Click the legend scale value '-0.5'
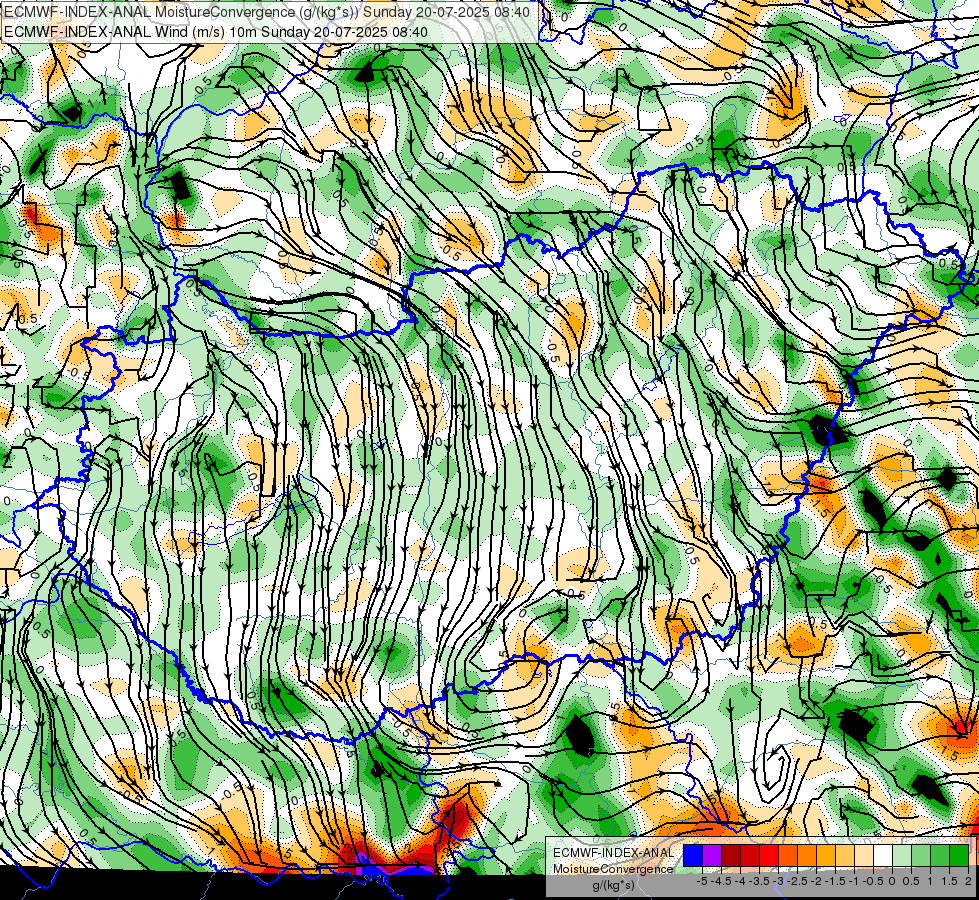979x900 pixels. click(x=873, y=881)
